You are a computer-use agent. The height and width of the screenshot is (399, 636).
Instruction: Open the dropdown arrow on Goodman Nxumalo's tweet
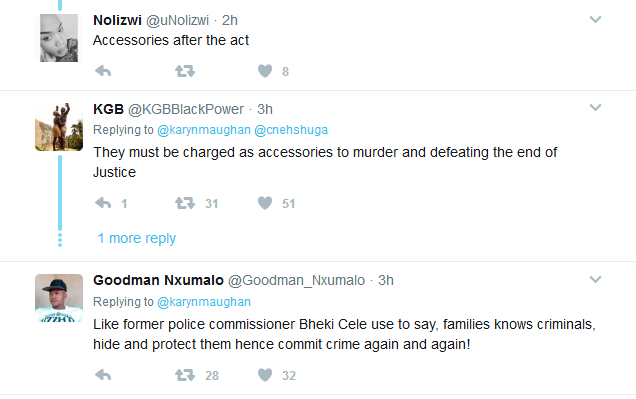(595, 279)
